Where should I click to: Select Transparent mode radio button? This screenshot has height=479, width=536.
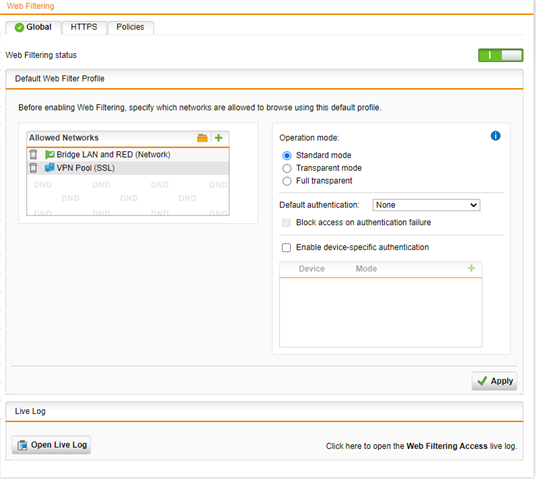[287, 168]
